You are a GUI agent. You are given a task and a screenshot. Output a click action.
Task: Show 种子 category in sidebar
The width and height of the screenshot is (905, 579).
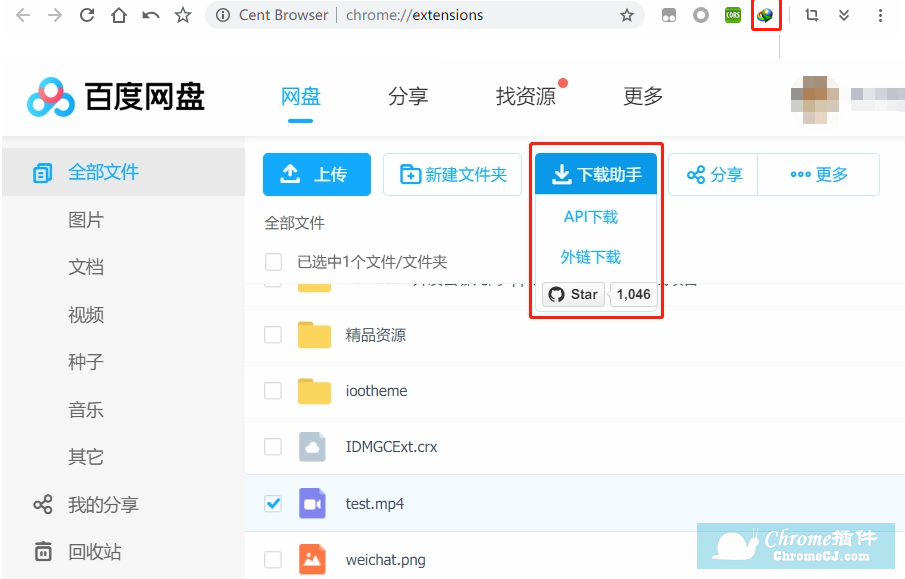point(86,362)
